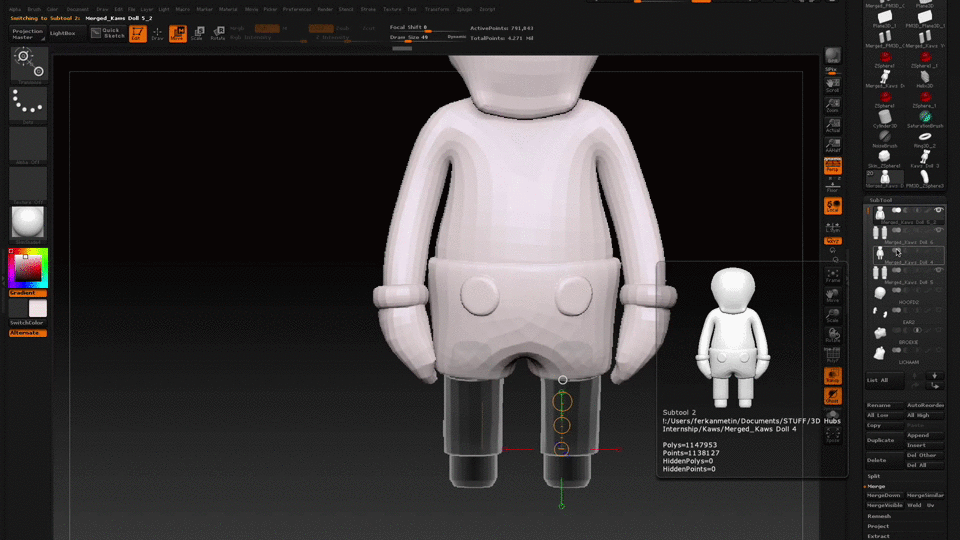Toggle Ghost transparency button

point(833,396)
